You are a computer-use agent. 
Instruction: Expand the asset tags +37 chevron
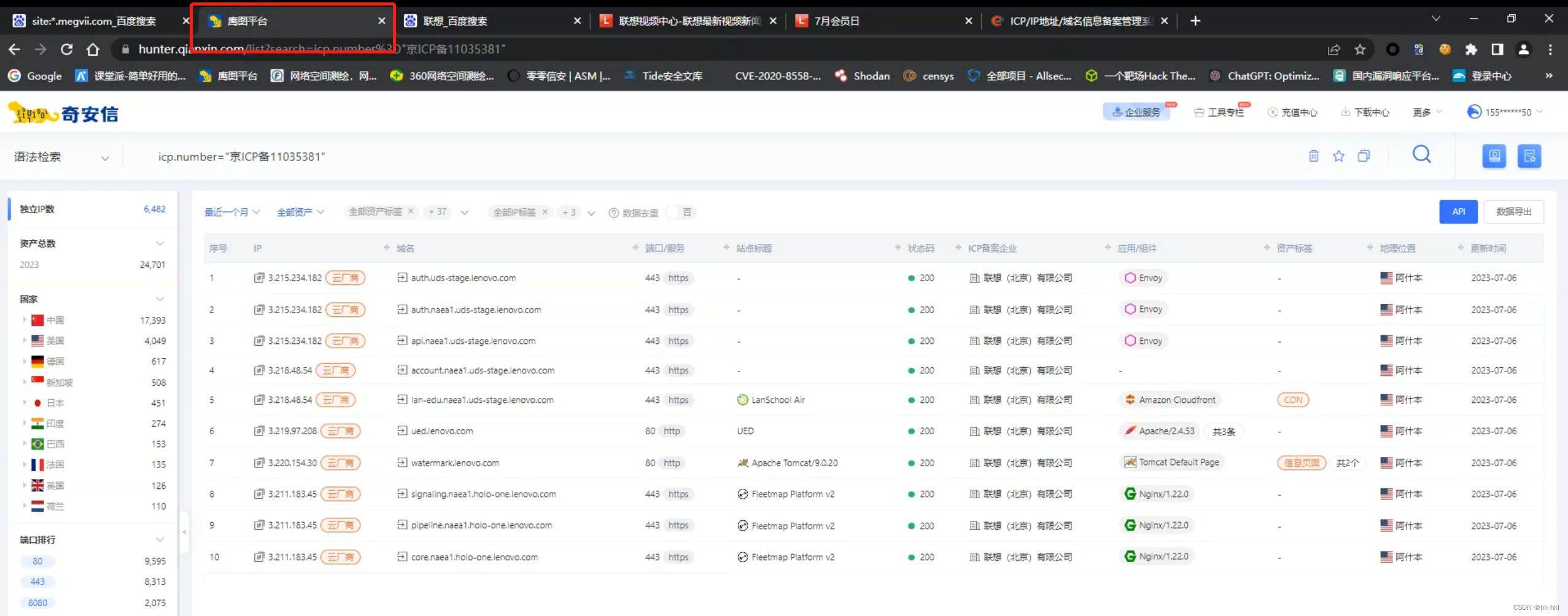[465, 213]
